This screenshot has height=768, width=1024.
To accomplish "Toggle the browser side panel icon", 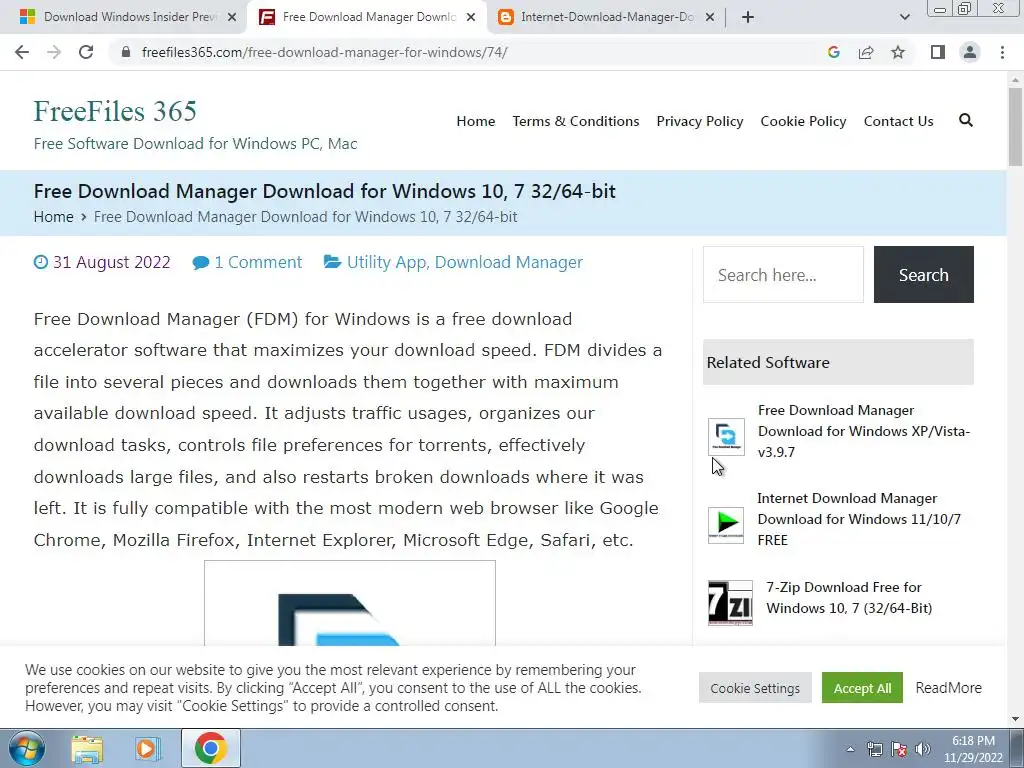I will pyautogui.click(x=938, y=52).
